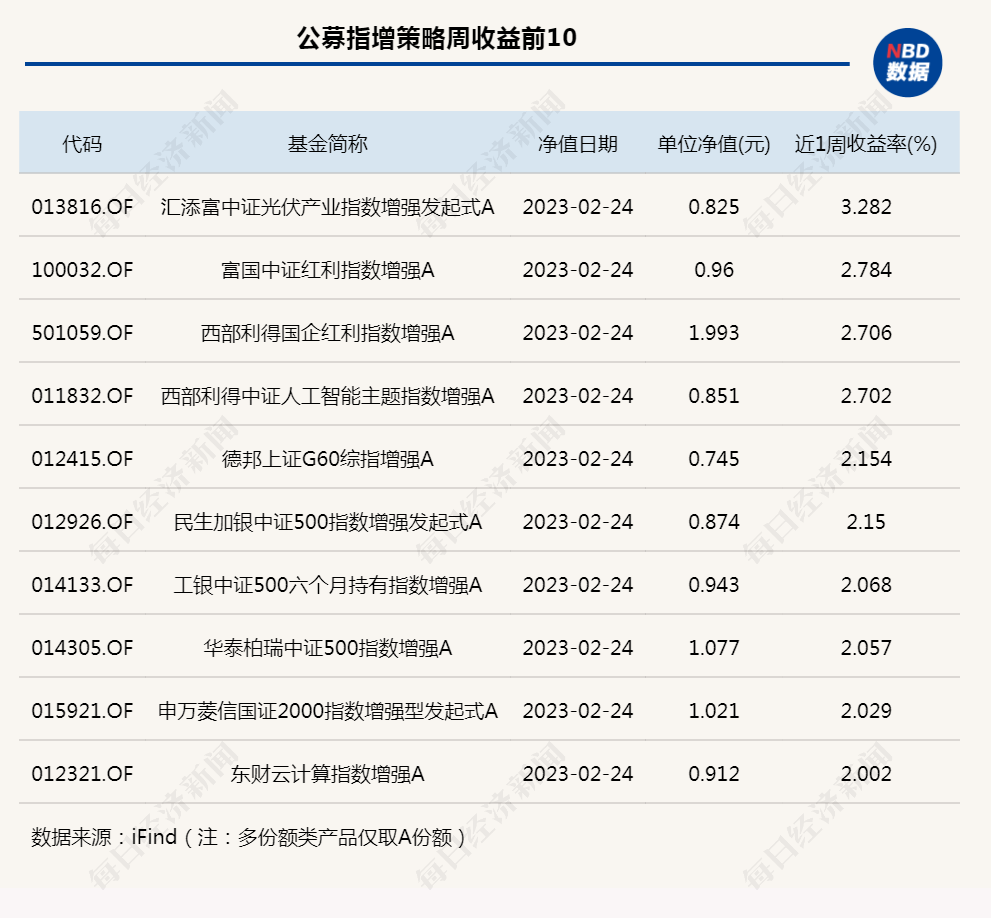Click net value 0.745
Viewport: 991px width, 918px height.
[714, 458]
